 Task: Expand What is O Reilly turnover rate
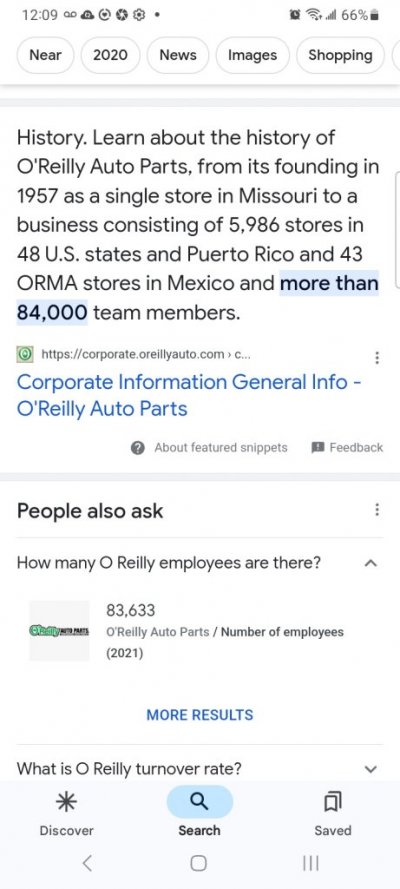(371, 769)
